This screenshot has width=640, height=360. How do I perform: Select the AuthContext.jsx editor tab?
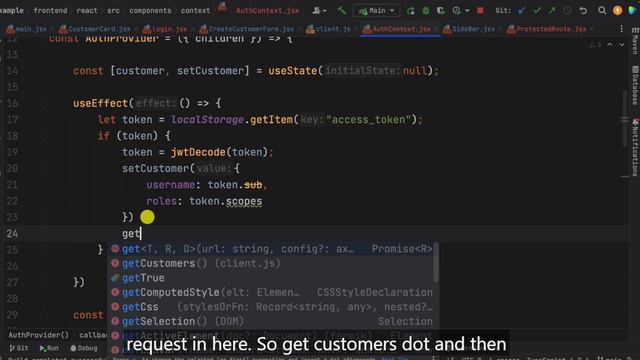(x=397, y=29)
